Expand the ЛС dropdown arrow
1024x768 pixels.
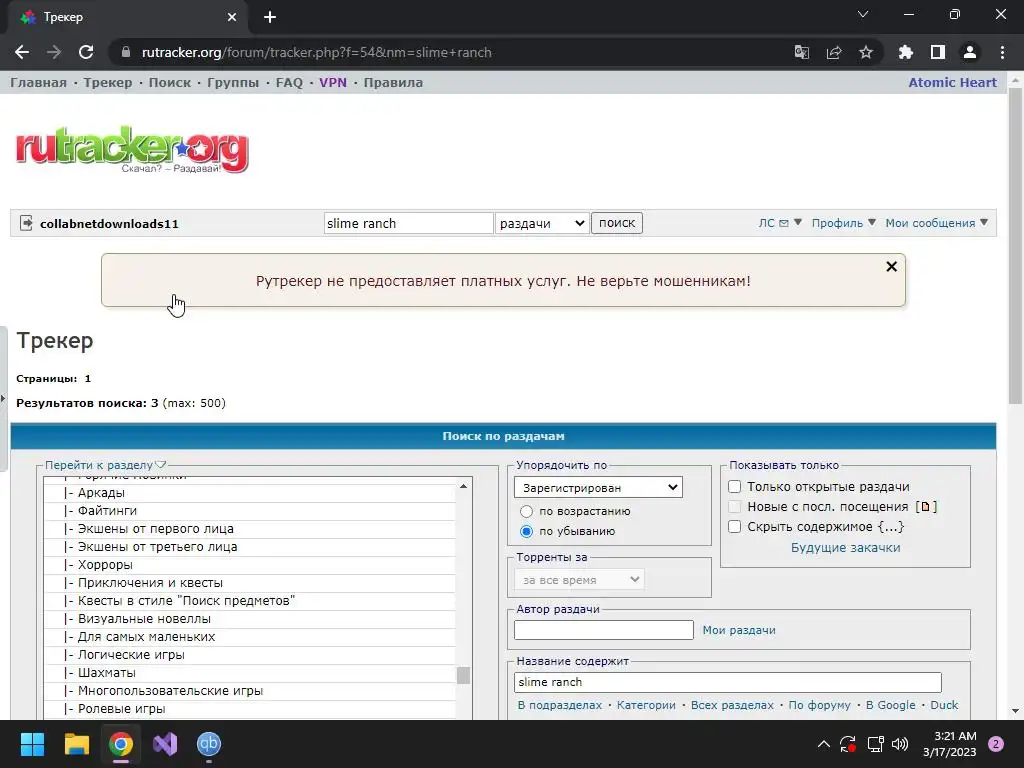coord(797,223)
